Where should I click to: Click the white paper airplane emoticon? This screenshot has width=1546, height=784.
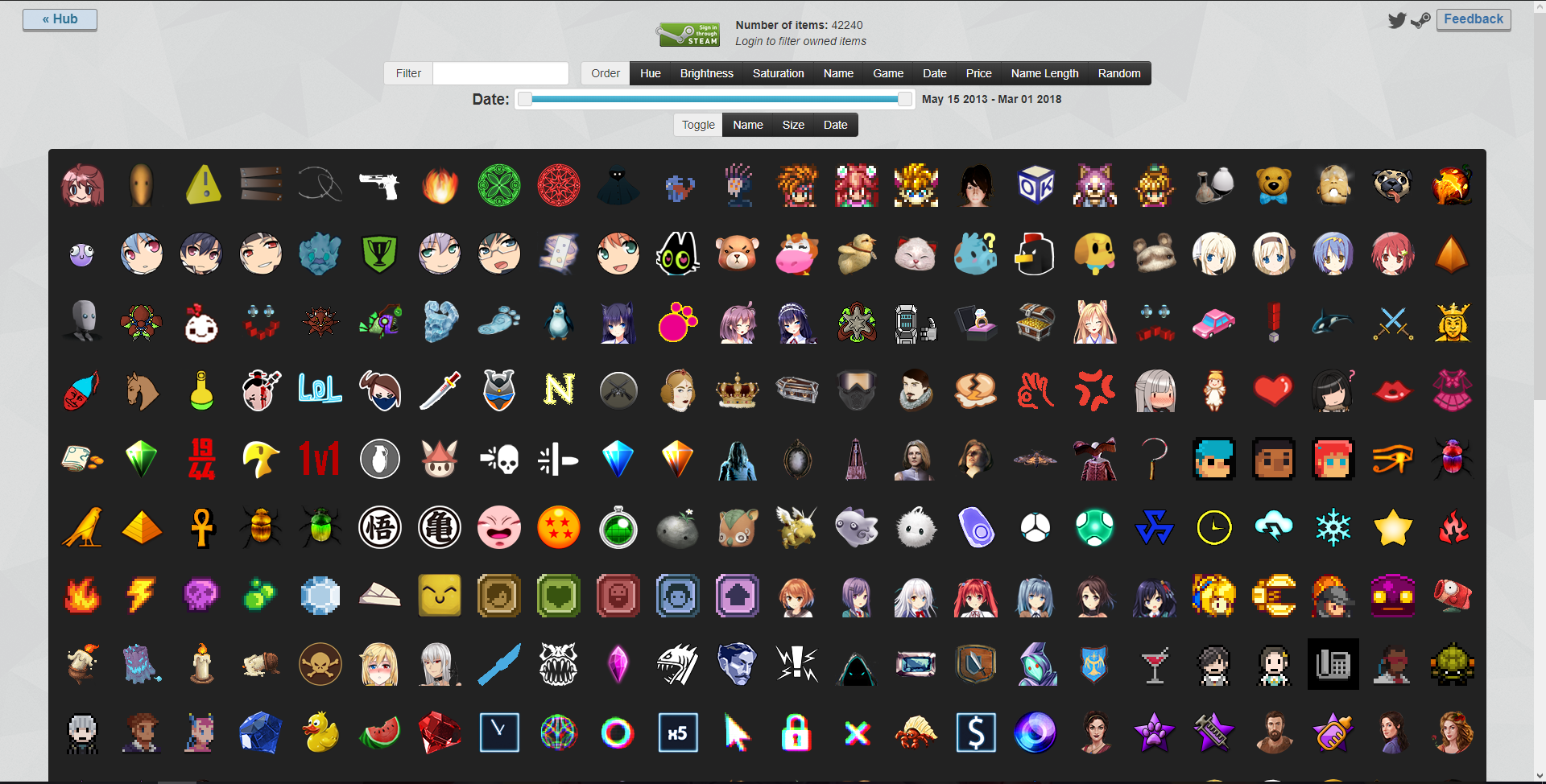(380, 596)
